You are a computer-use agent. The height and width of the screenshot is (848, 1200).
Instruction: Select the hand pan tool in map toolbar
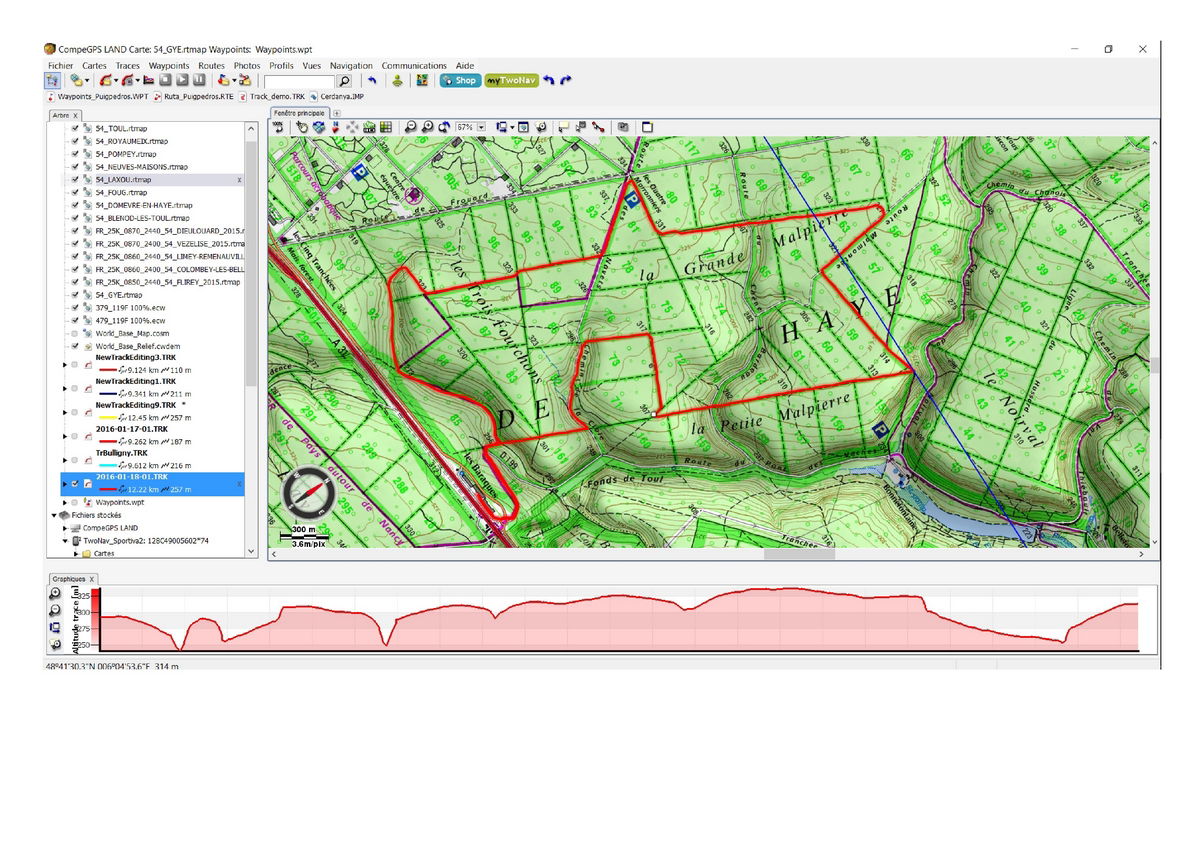[x=301, y=127]
